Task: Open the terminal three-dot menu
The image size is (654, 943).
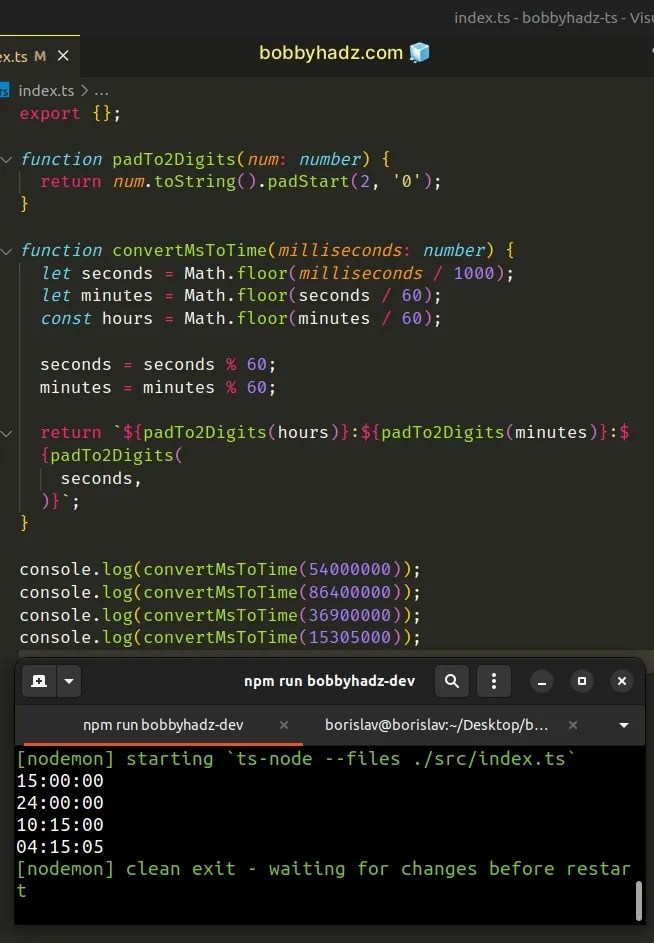Action: (x=494, y=681)
